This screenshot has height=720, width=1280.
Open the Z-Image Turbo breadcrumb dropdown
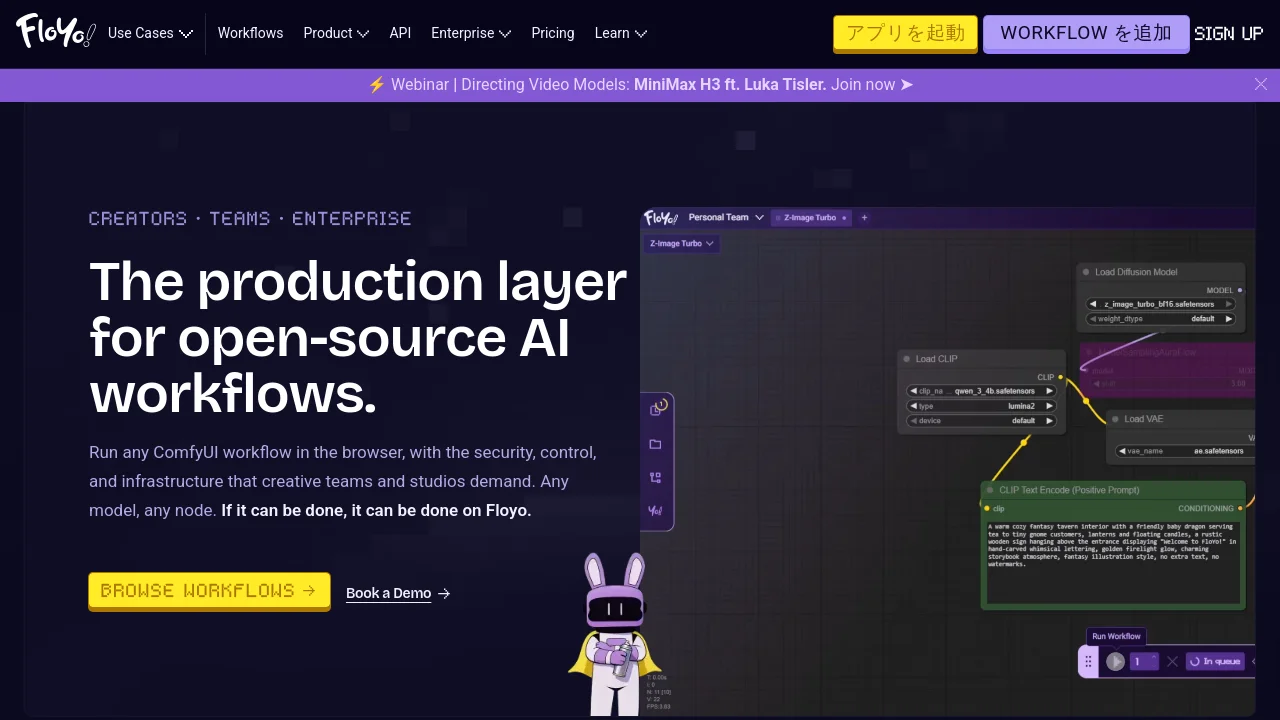[683, 243]
